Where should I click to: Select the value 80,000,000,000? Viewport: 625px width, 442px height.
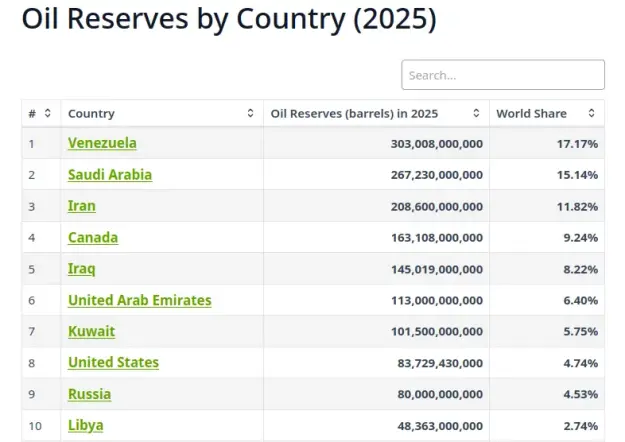coord(440,395)
